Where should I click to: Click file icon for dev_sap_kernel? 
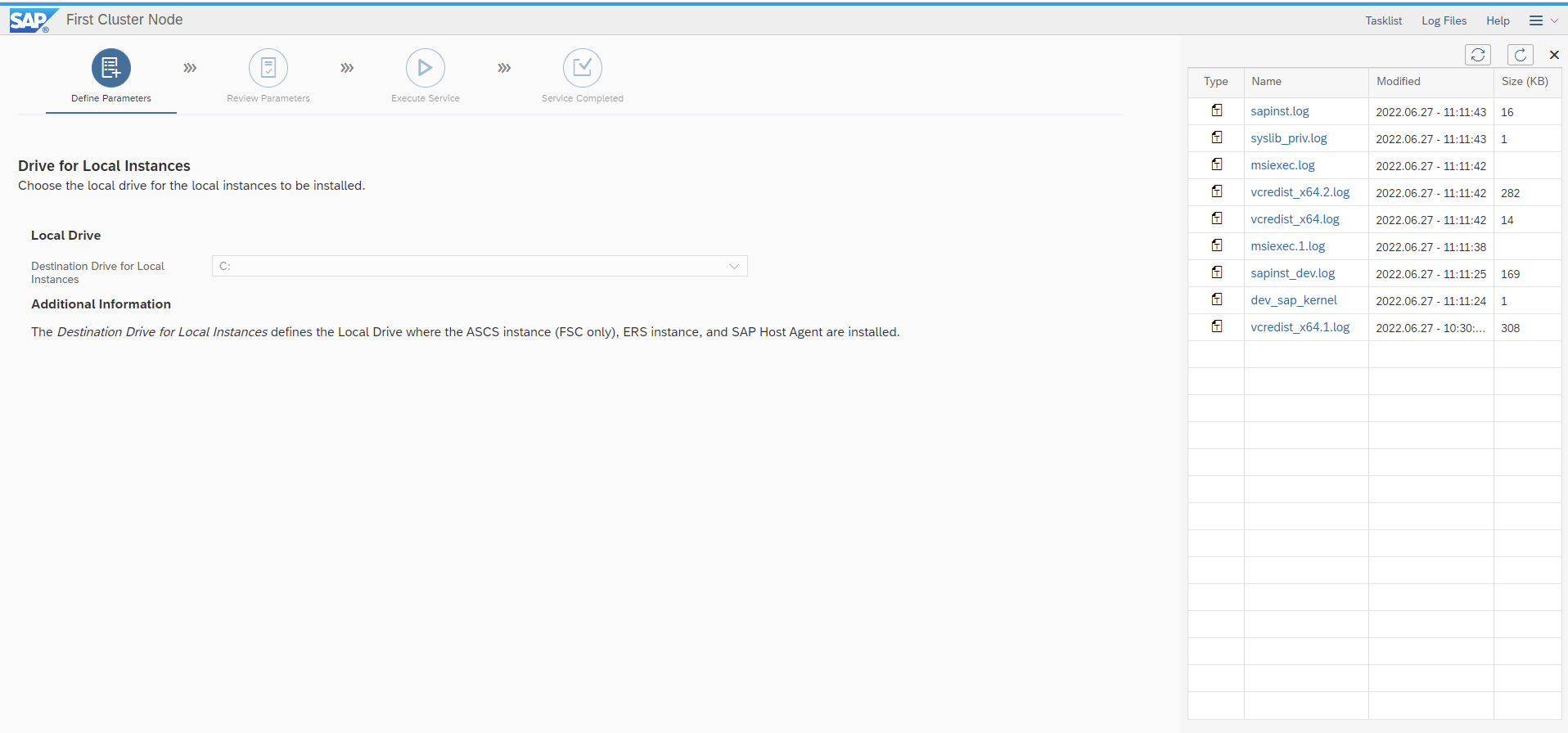pos(1217,299)
